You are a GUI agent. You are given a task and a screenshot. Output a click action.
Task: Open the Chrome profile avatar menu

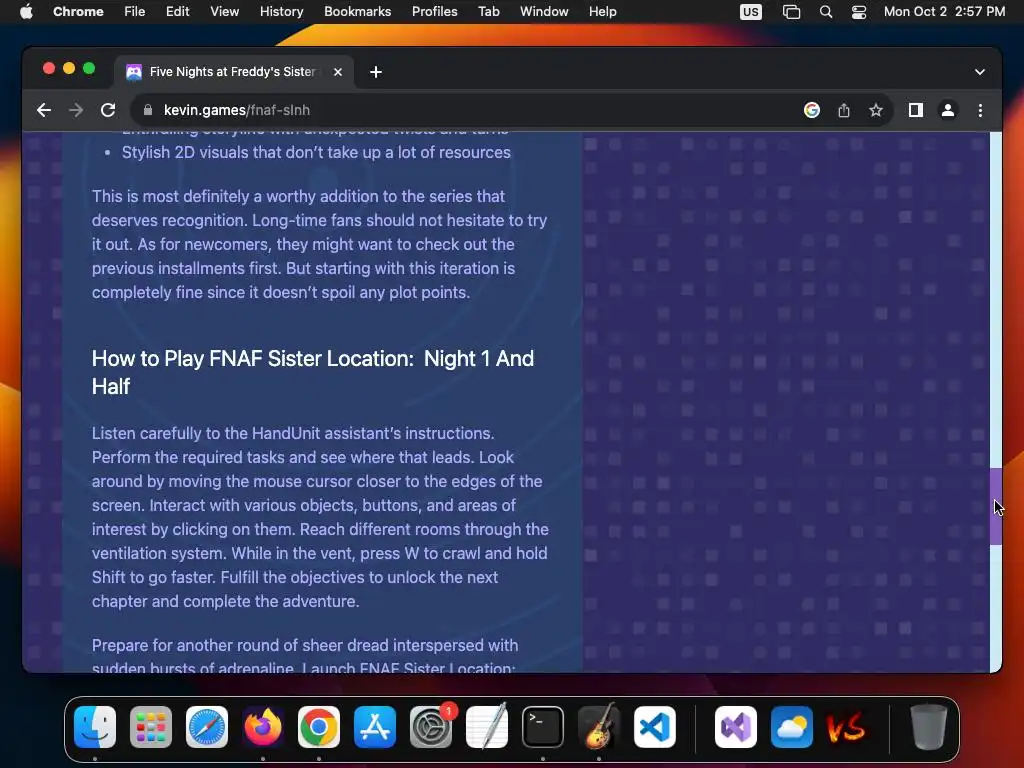pos(948,110)
